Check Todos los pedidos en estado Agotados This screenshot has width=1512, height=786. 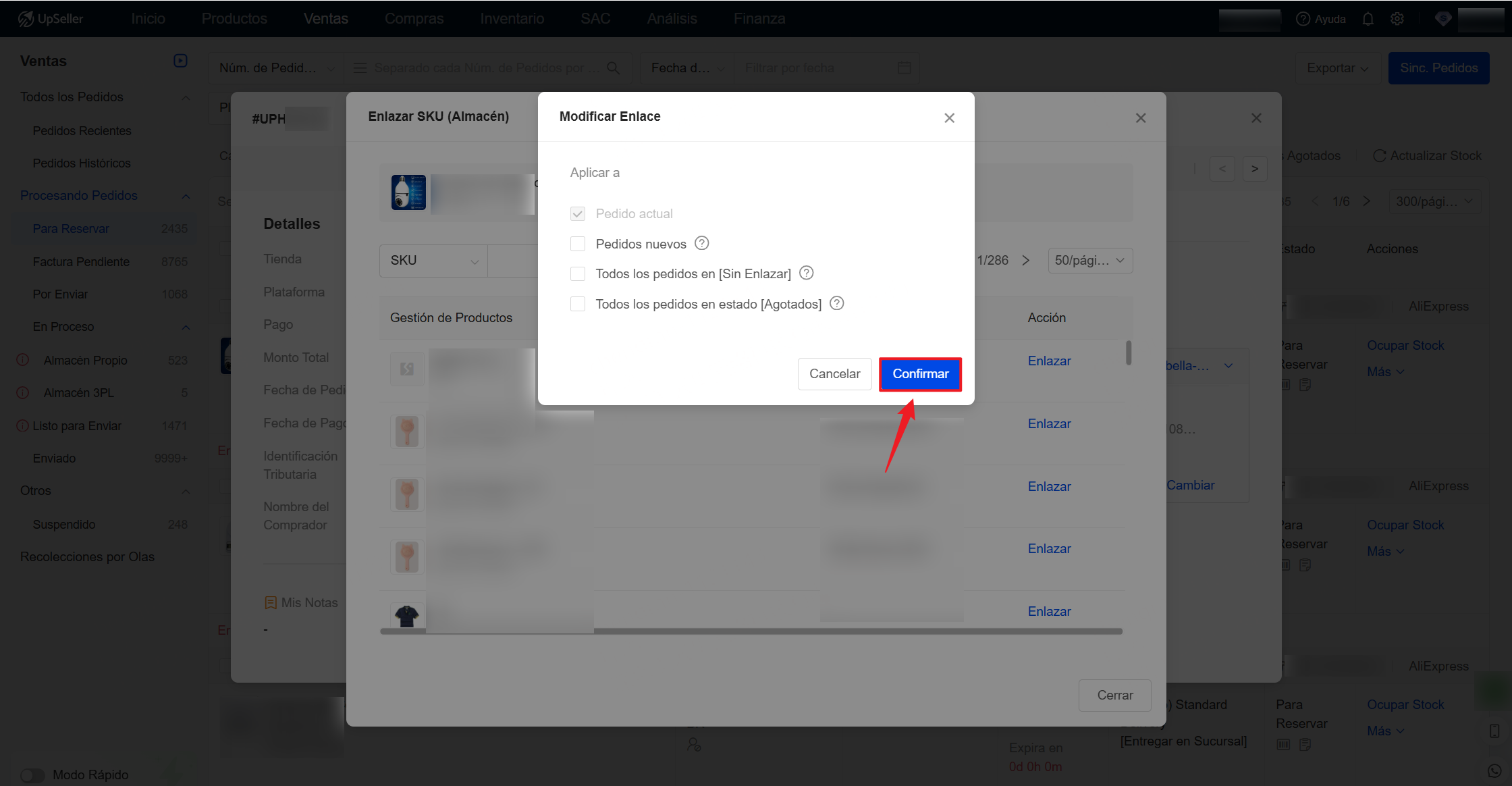(578, 304)
